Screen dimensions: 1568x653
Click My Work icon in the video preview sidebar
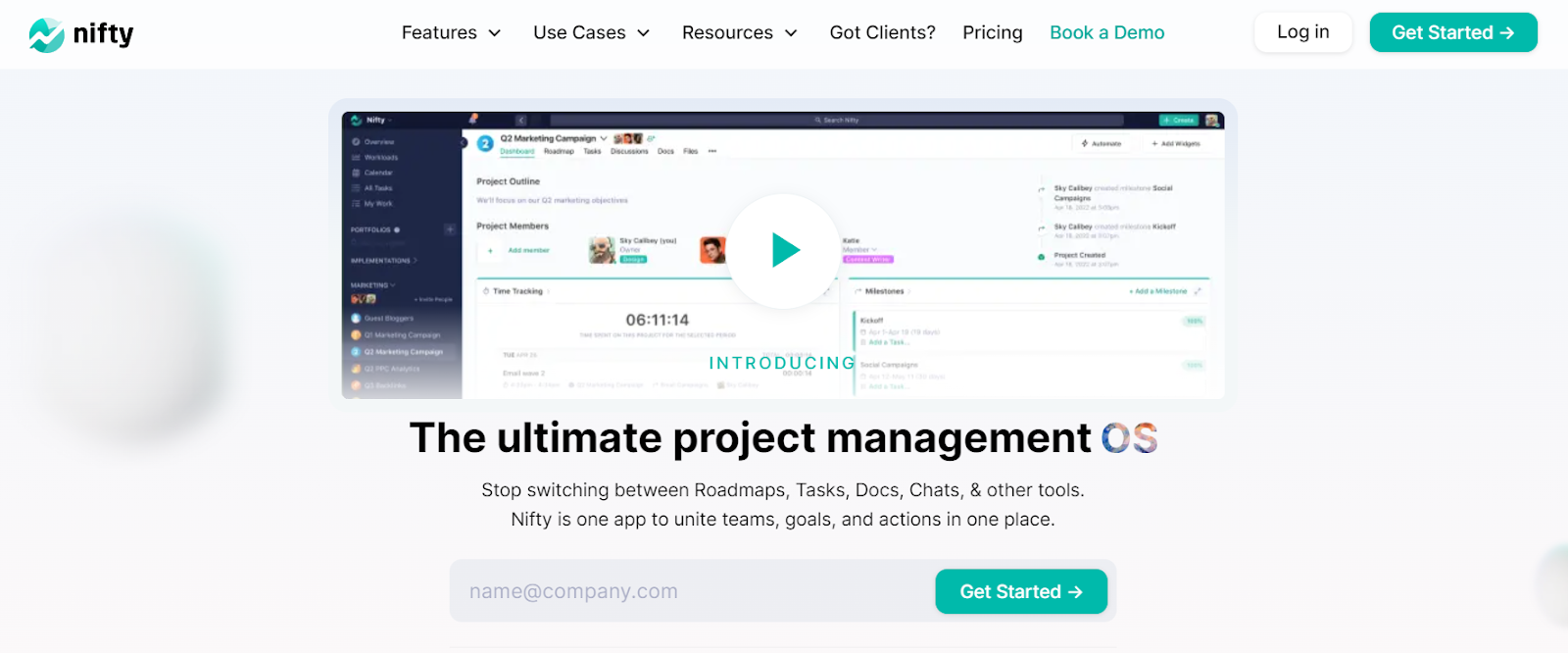click(x=357, y=204)
